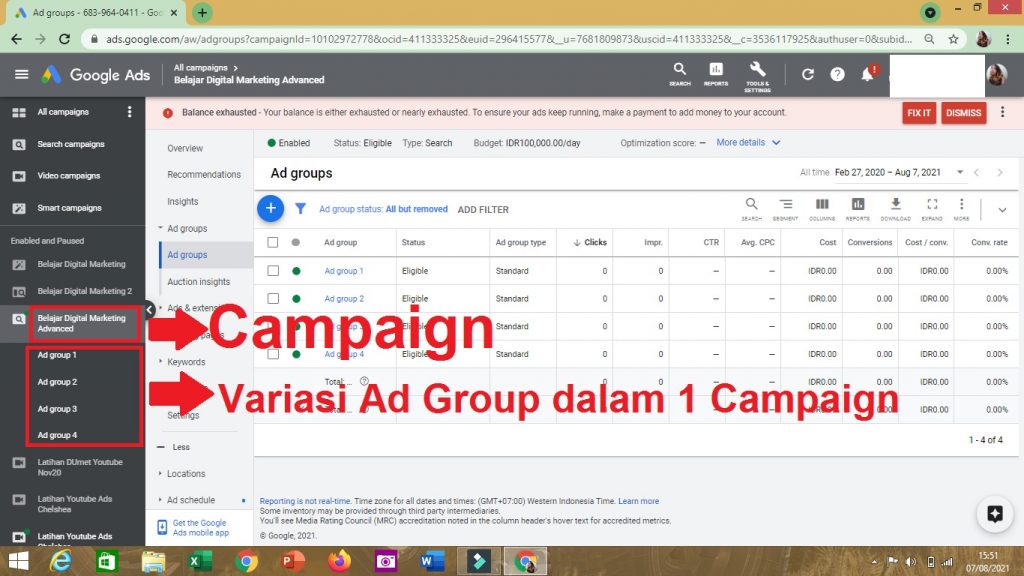This screenshot has height=576, width=1024.
Task: Click the blue add ad group plus button
Action: 270,208
